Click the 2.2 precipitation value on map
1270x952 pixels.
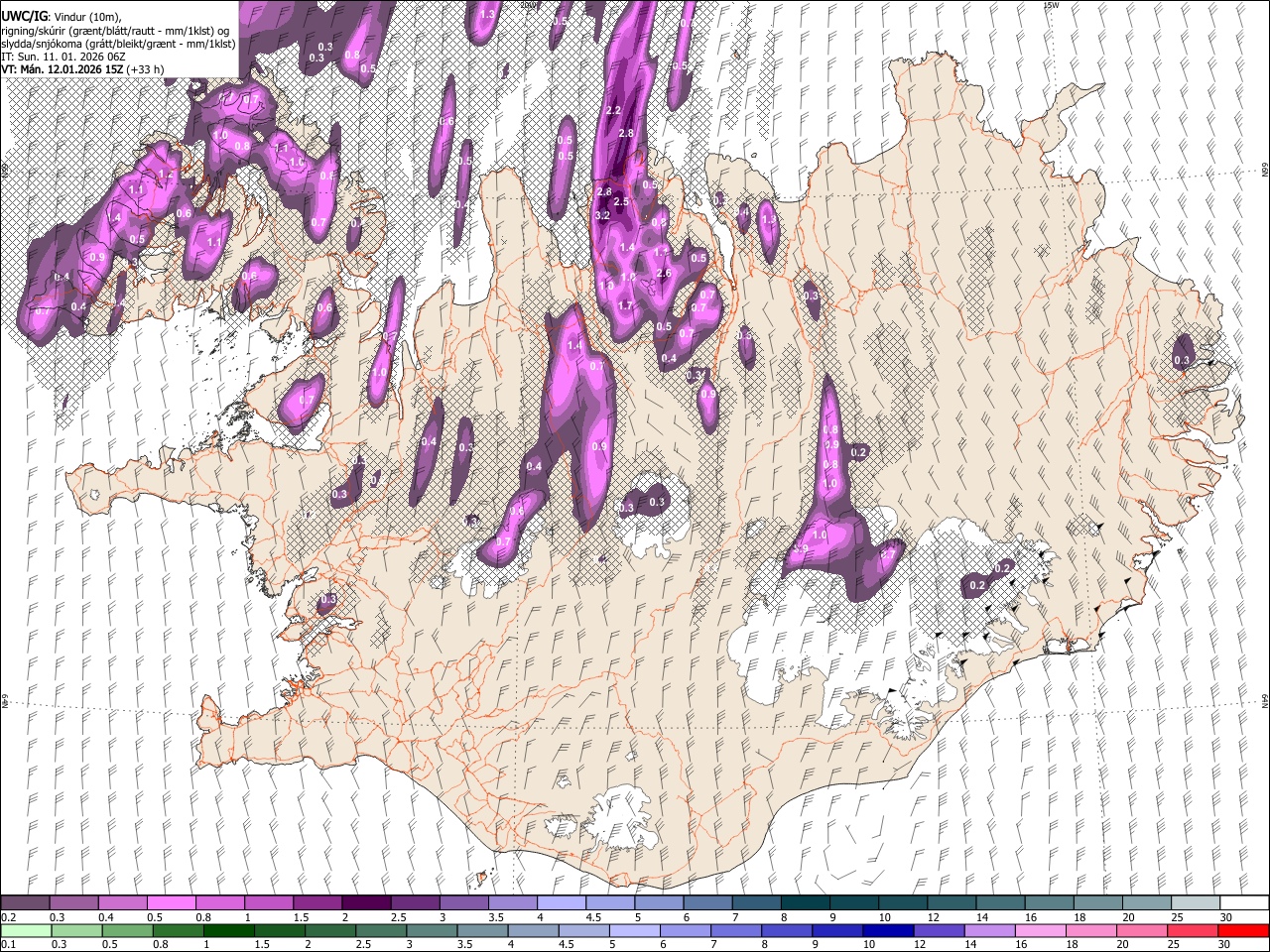coord(613,110)
